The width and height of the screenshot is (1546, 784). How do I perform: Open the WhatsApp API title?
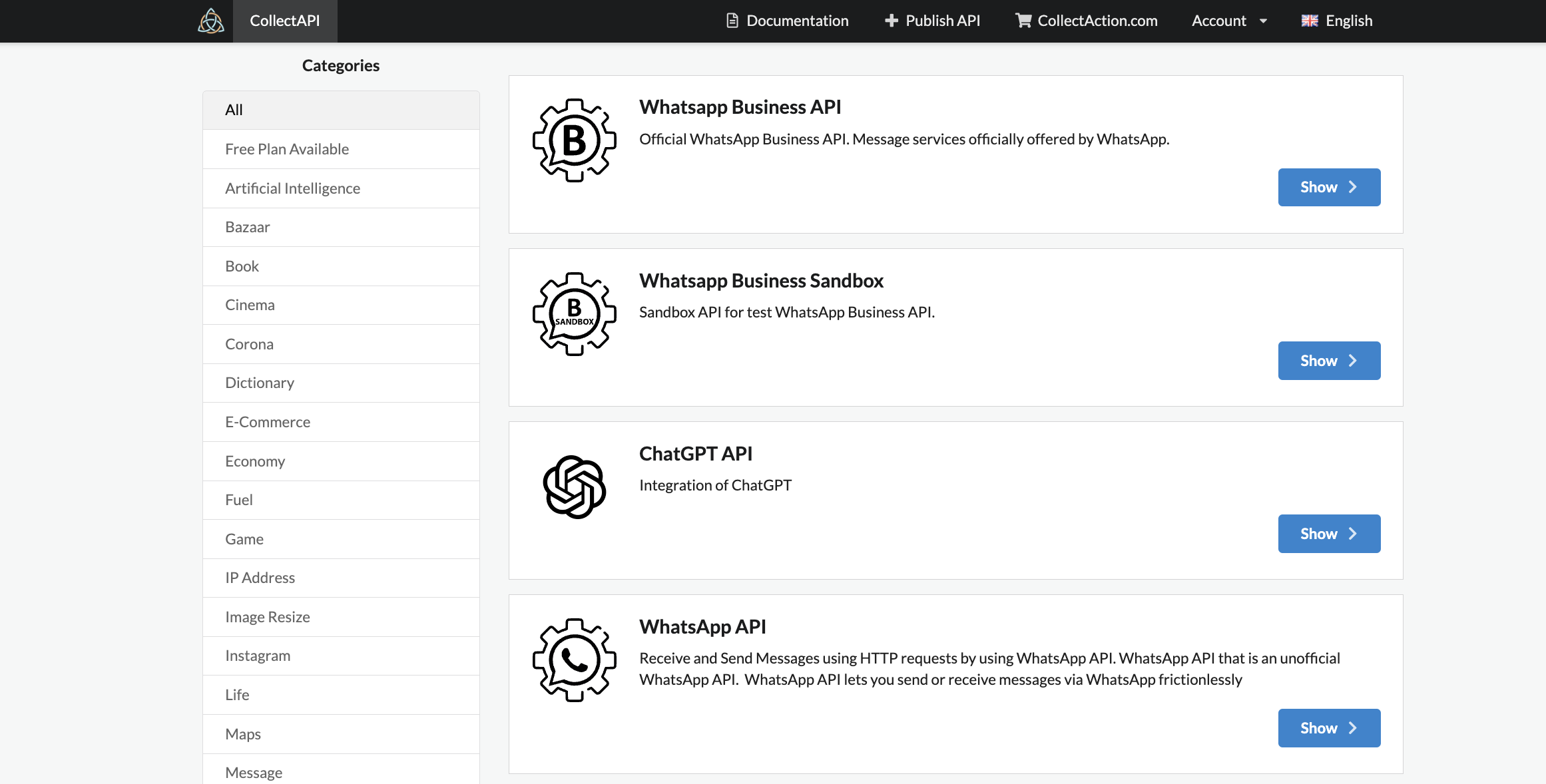coord(702,627)
